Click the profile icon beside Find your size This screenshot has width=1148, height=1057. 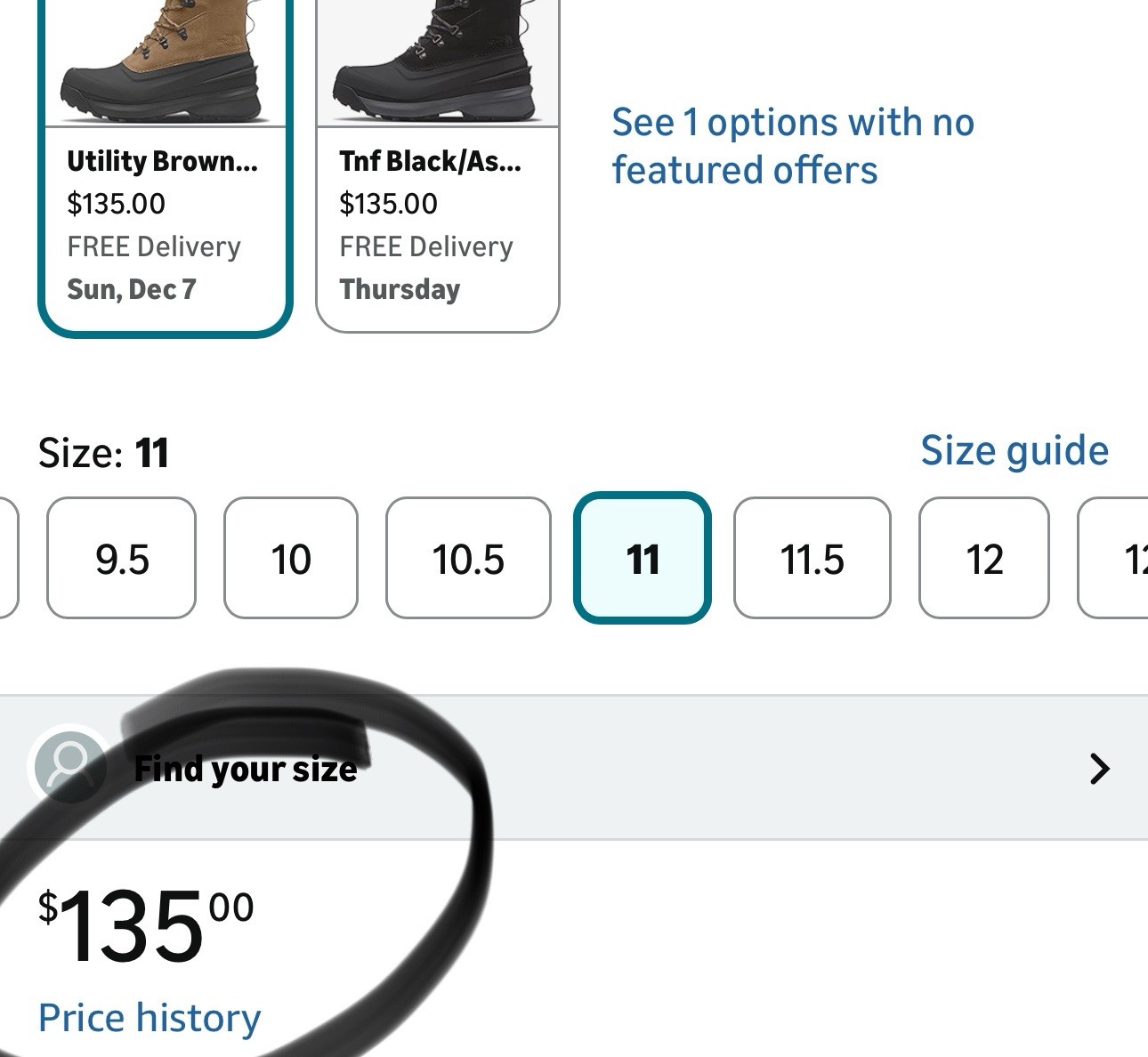(x=69, y=765)
